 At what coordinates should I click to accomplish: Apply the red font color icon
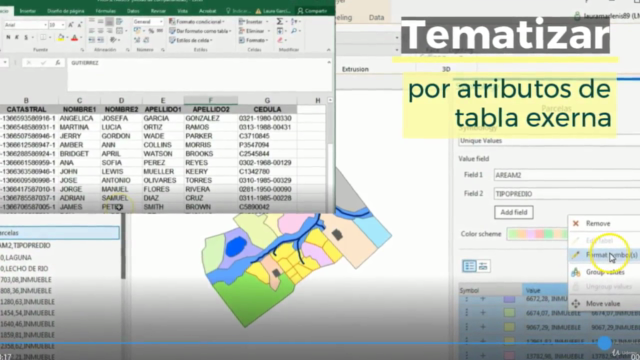(x=74, y=38)
